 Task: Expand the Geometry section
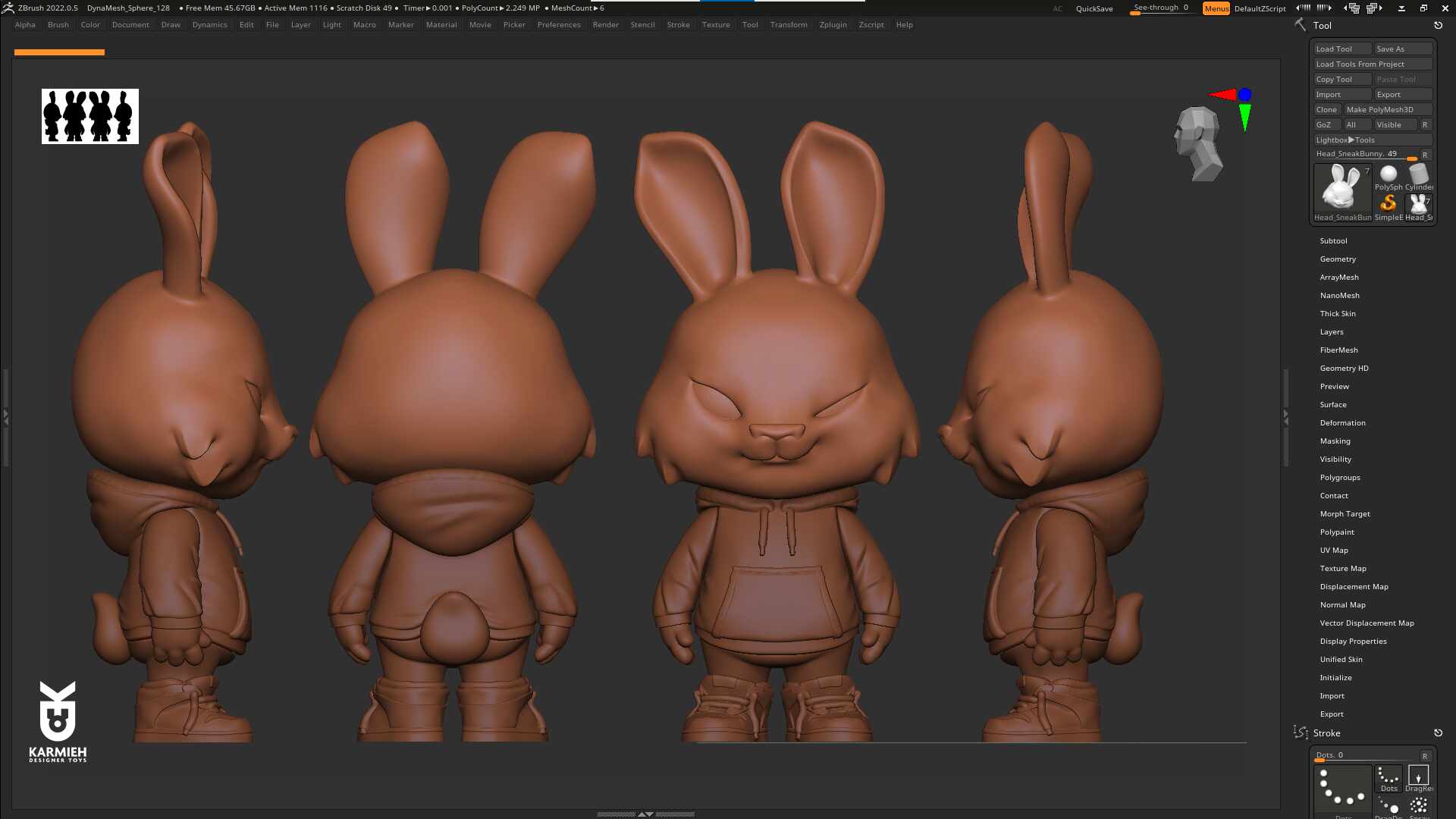(x=1337, y=259)
